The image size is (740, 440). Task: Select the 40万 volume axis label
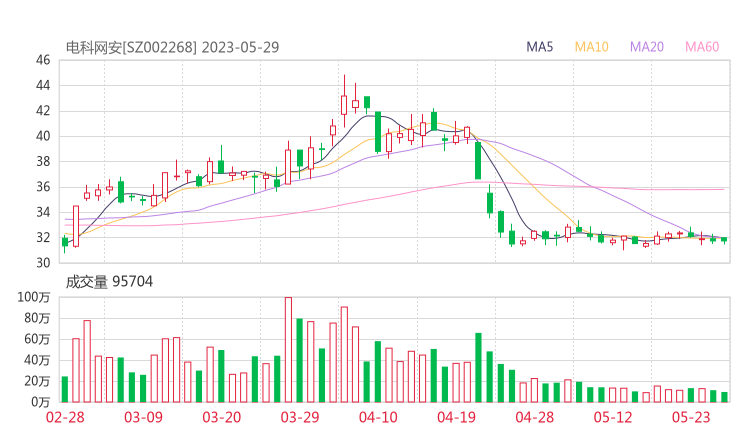coord(37,361)
